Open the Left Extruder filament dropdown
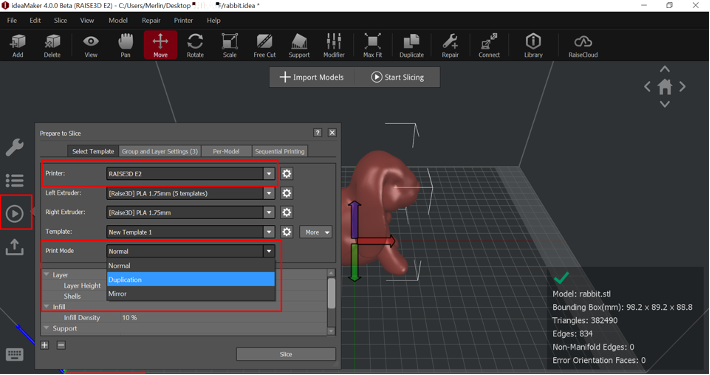The height and width of the screenshot is (375, 710). 190,193
